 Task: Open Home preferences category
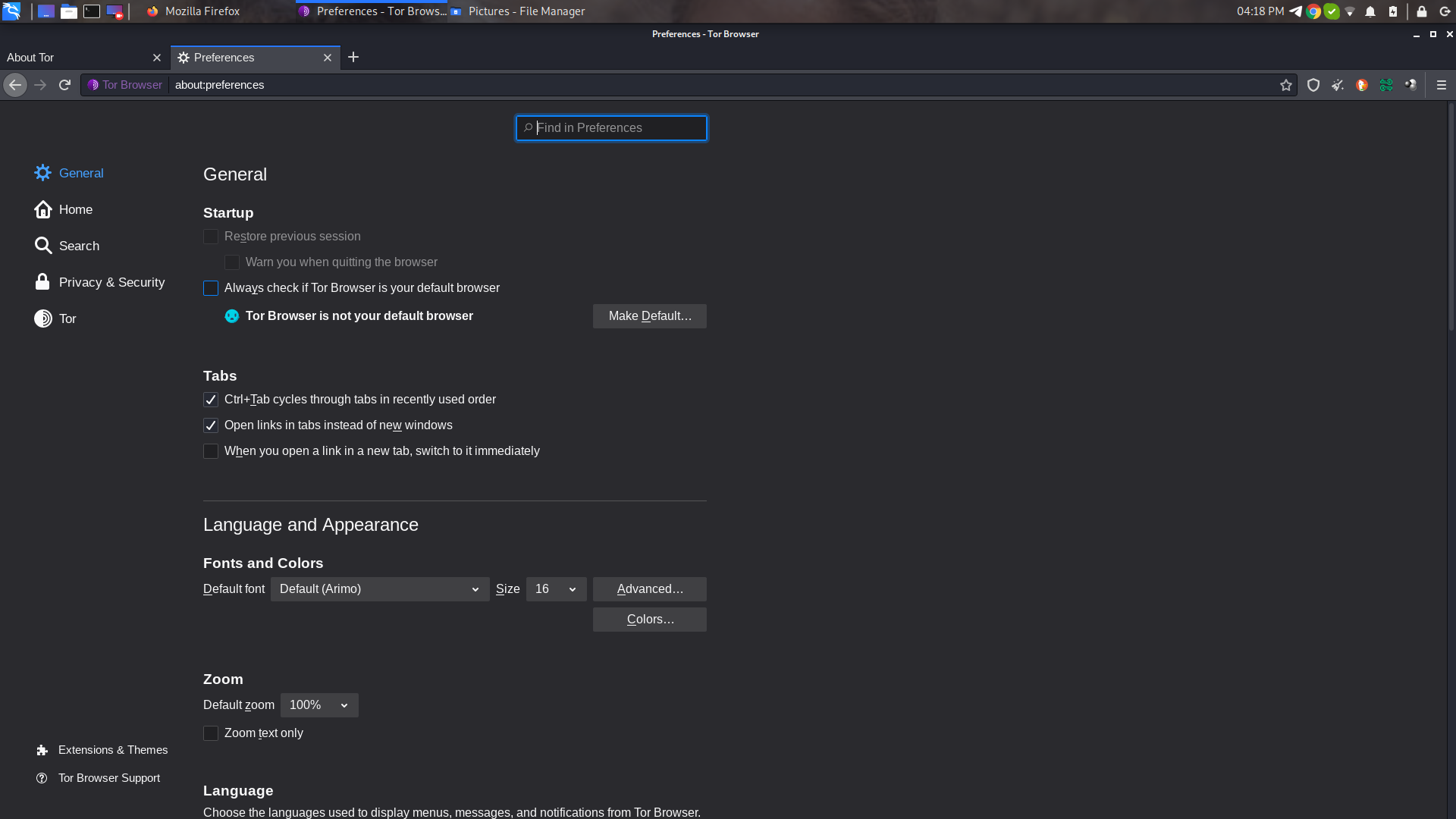tap(64, 209)
